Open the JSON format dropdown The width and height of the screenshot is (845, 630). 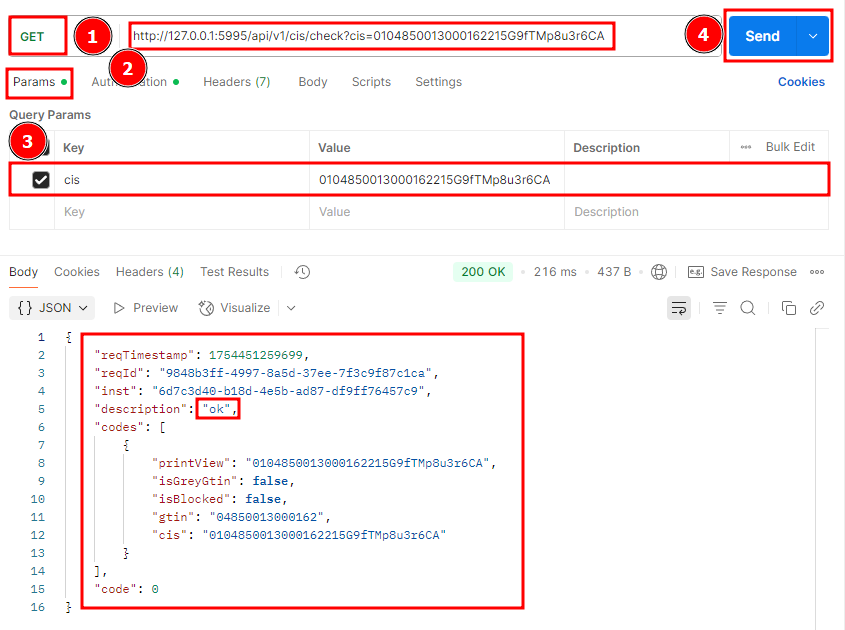[x=54, y=308]
